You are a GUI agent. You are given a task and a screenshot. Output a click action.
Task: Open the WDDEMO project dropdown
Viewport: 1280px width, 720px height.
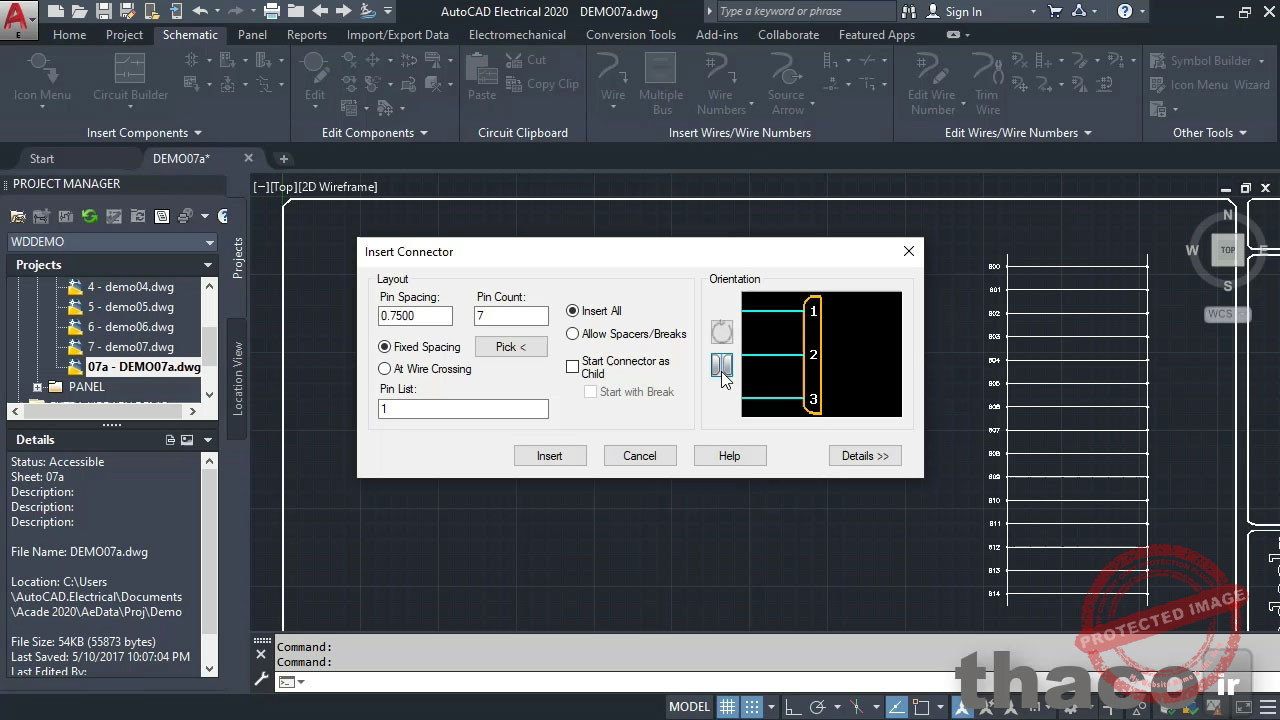click(209, 242)
